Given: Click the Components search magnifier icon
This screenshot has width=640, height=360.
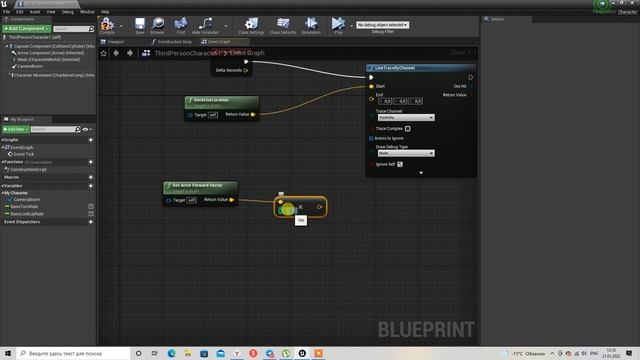Looking at the screenshot, I should click(91, 29).
